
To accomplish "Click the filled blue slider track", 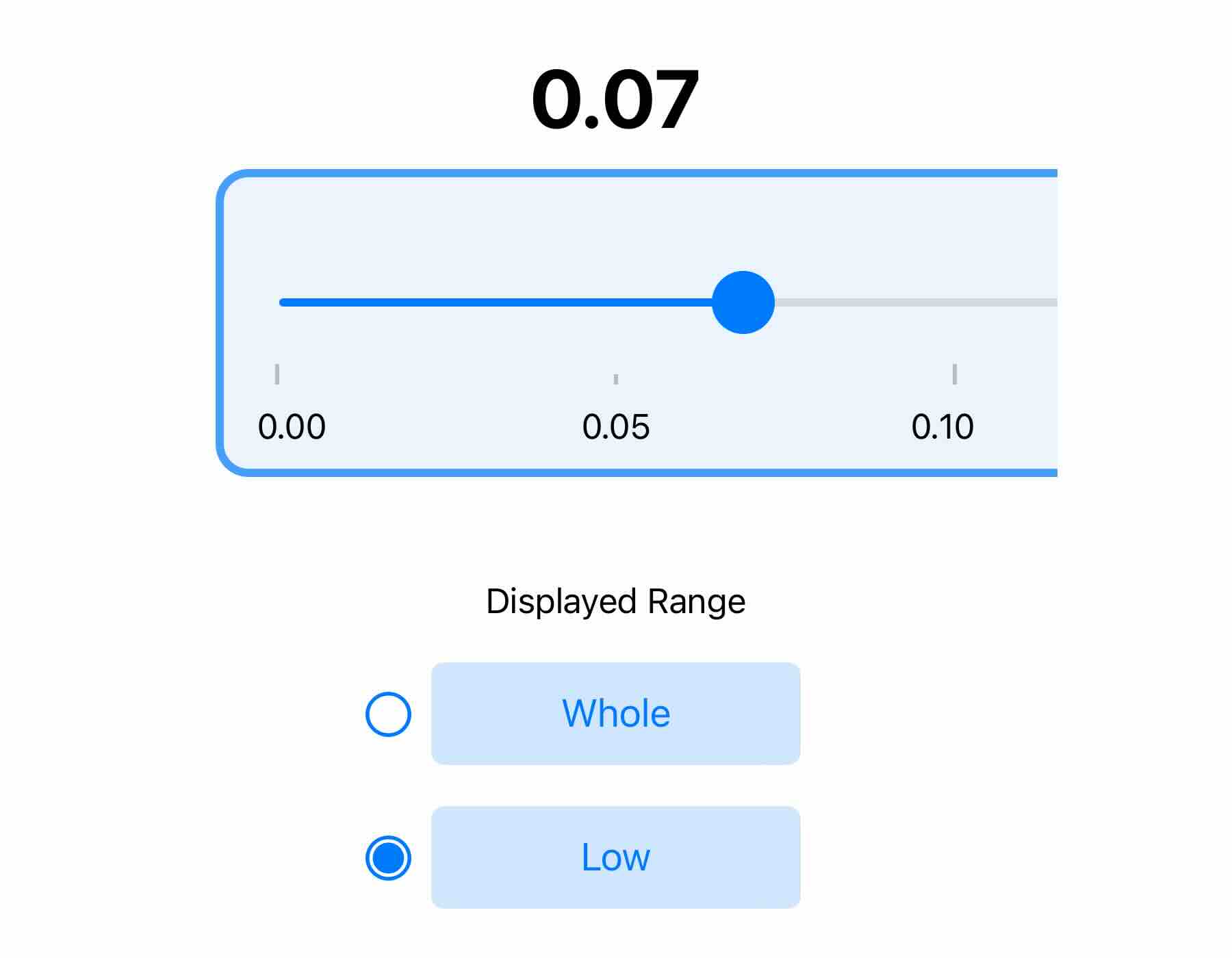I will (493, 302).
